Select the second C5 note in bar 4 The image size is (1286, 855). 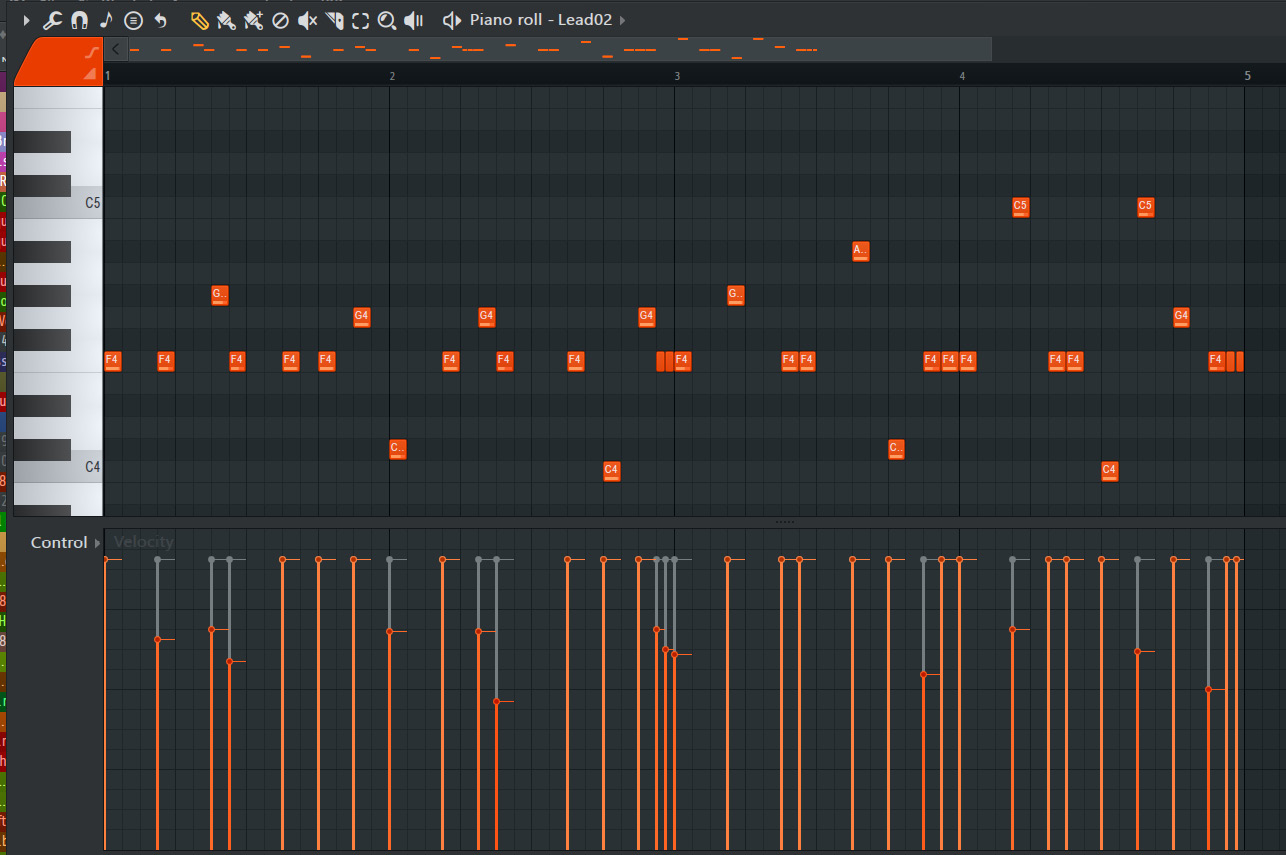1146,207
